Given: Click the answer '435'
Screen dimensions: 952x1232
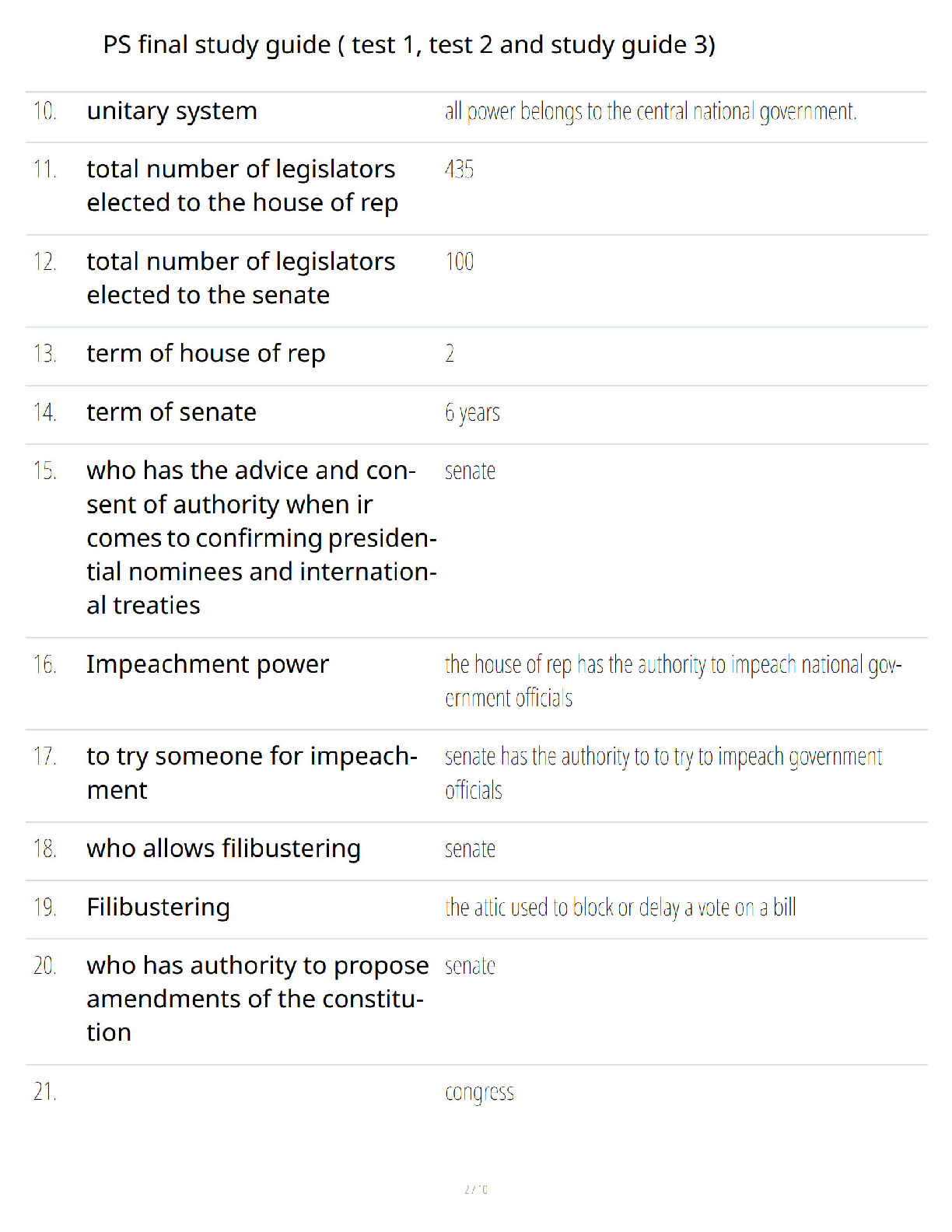Looking at the screenshot, I should click(460, 170).
